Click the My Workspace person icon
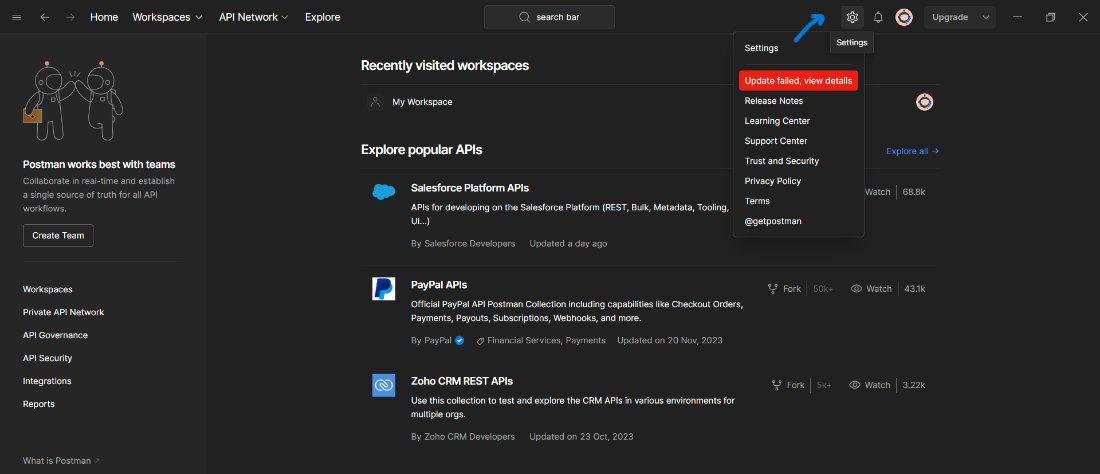This screenshot has width=1100, height=474. (x=375, y=102)
